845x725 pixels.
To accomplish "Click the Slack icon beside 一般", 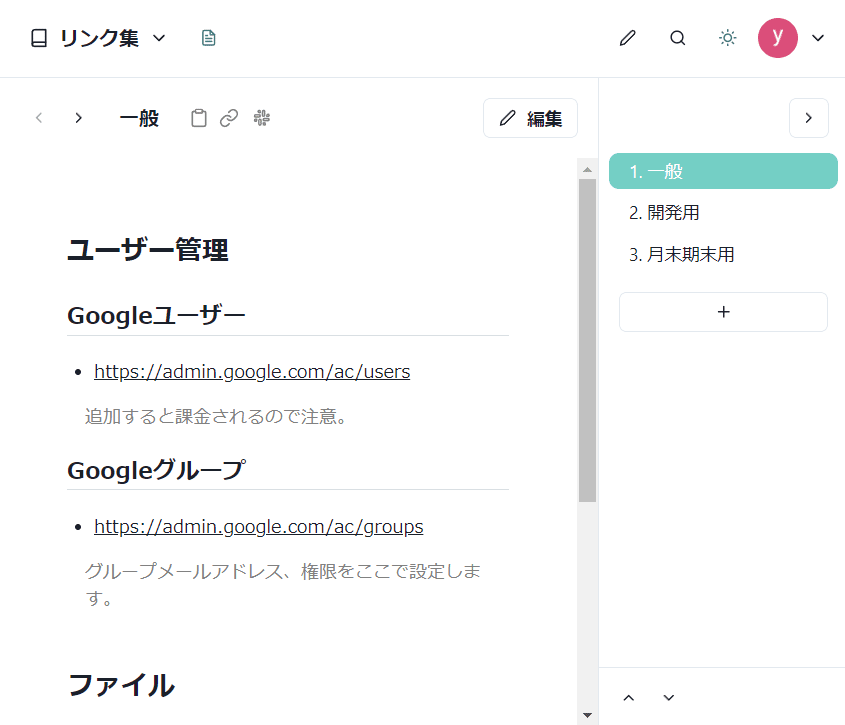I will click(262, 118).
